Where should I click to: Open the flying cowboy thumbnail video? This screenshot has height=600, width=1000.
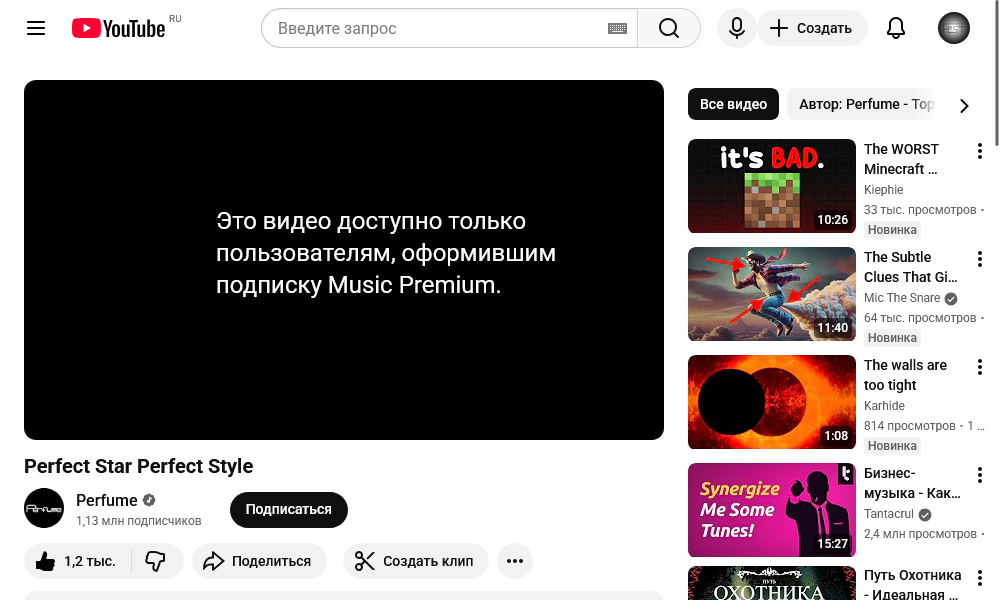pyautogui.click(x=772, y=294)
